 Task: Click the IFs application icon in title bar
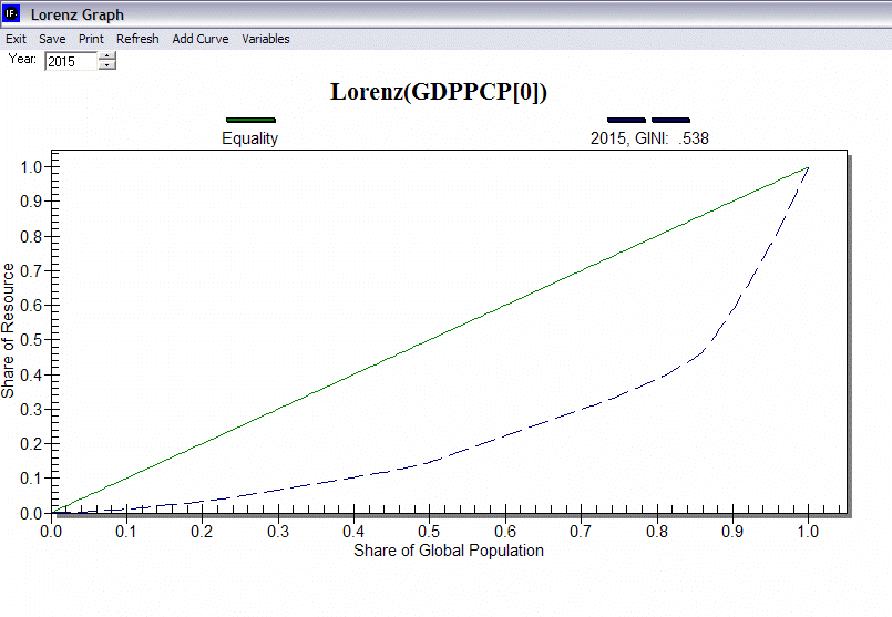pyautogui.click(x=12, y=15)
